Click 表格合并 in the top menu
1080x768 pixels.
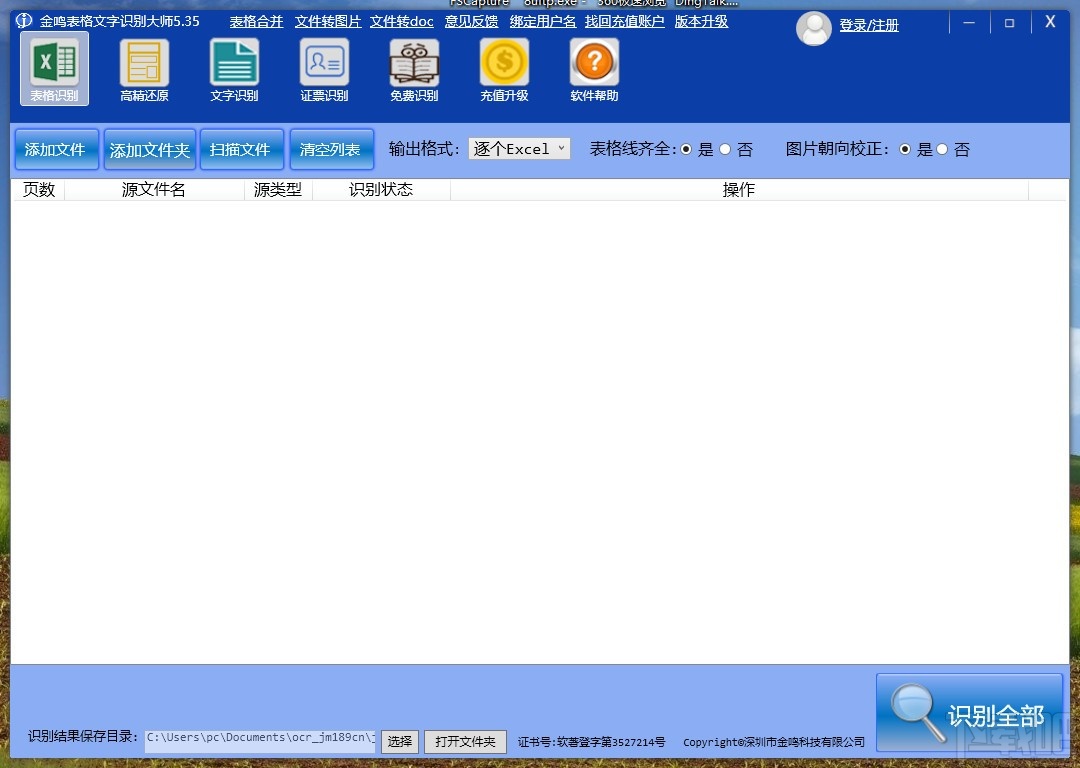click(x=255, y=21)
